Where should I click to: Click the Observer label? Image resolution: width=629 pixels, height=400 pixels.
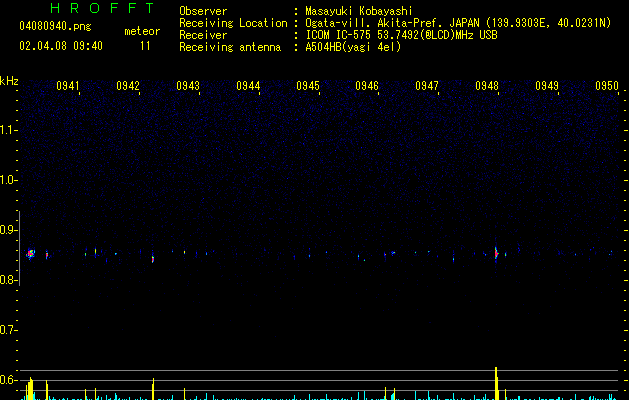(x=203, y=11)
